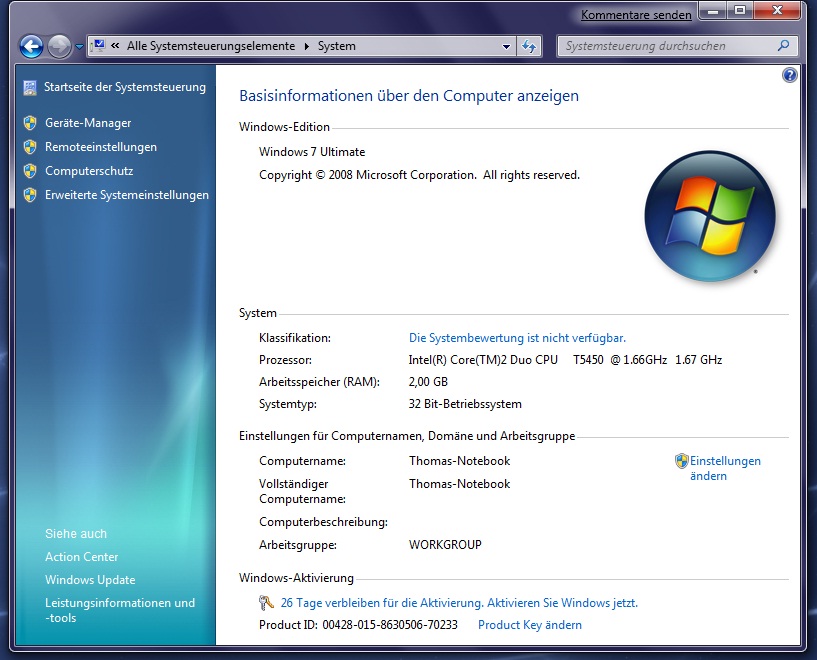817x660 pixels.
Task: Click the shield icon beside Einstellungen ändern
Action: [682, 461]
